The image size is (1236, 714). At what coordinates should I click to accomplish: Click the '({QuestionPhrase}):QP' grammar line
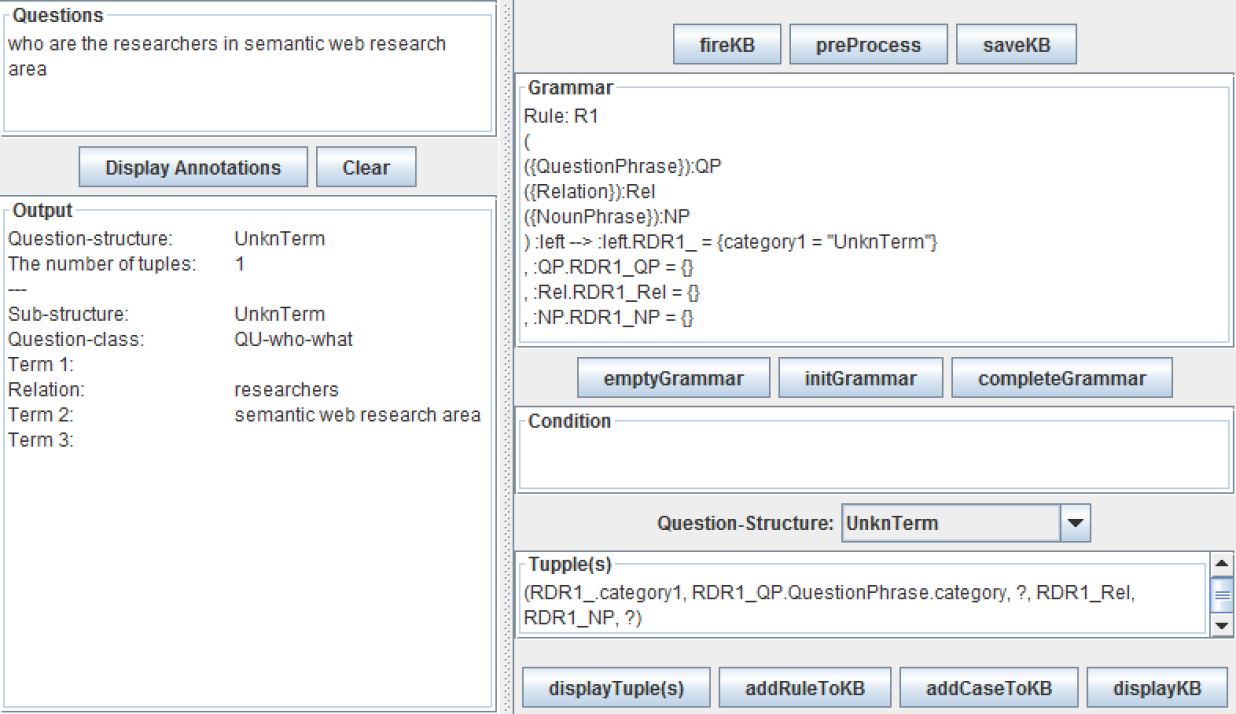tap(622, 166)
